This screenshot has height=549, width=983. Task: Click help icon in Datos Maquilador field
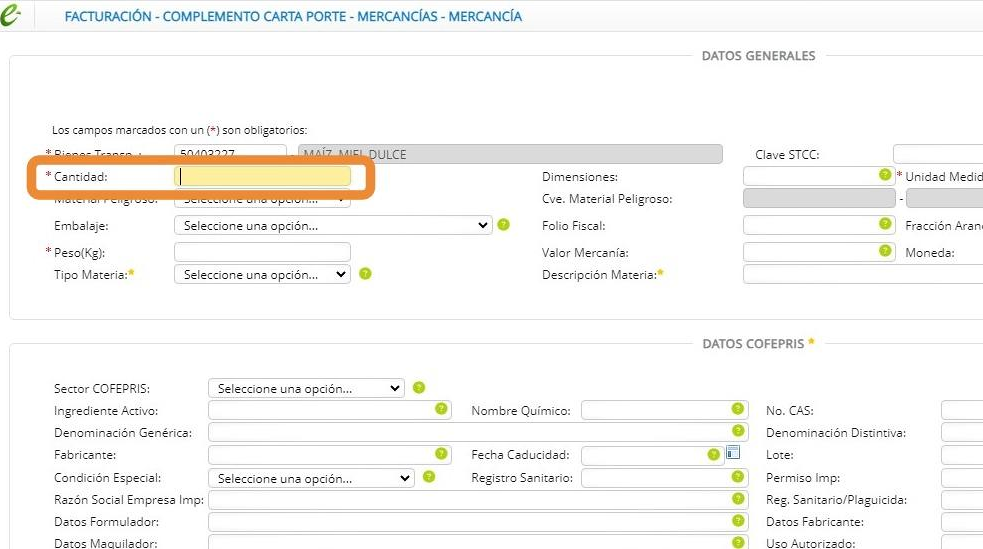tap(739, 542)
